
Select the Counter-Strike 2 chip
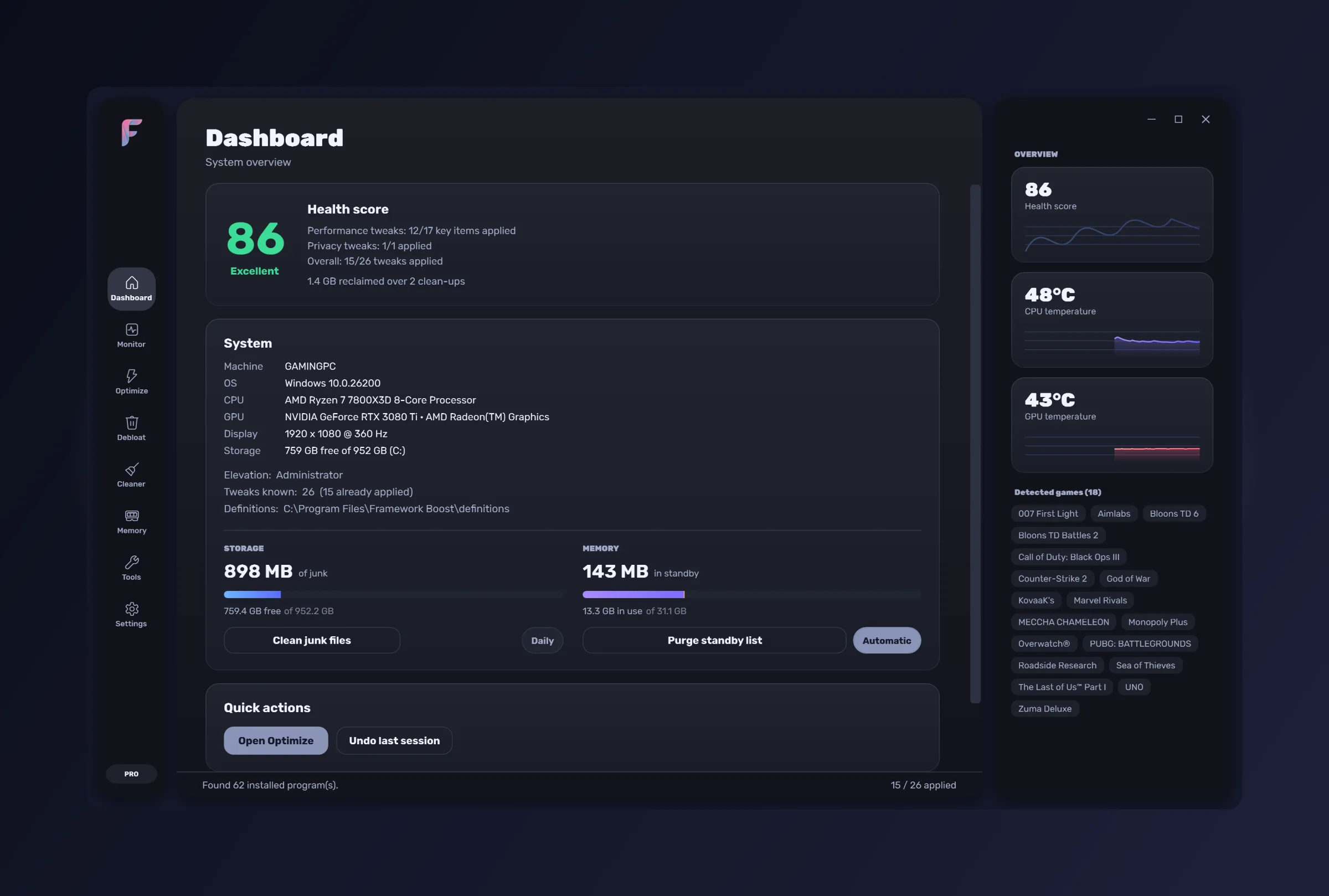pyautogui.click(x=1053, y=578)
